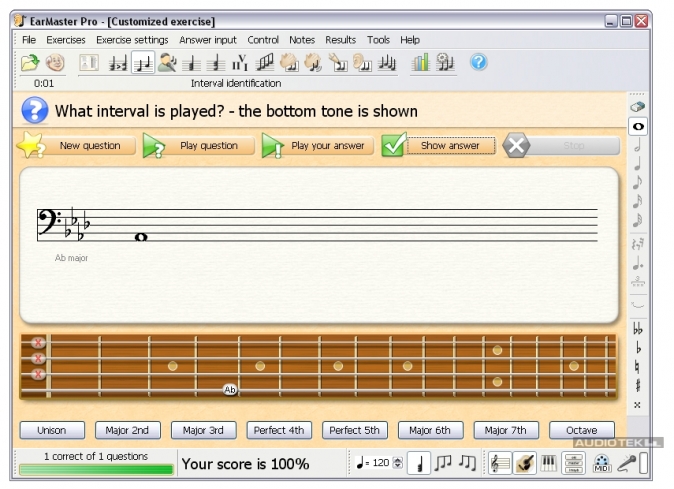674x489 pixels.
Task: Answer Perfect 5th
Action: pos(355,430)
